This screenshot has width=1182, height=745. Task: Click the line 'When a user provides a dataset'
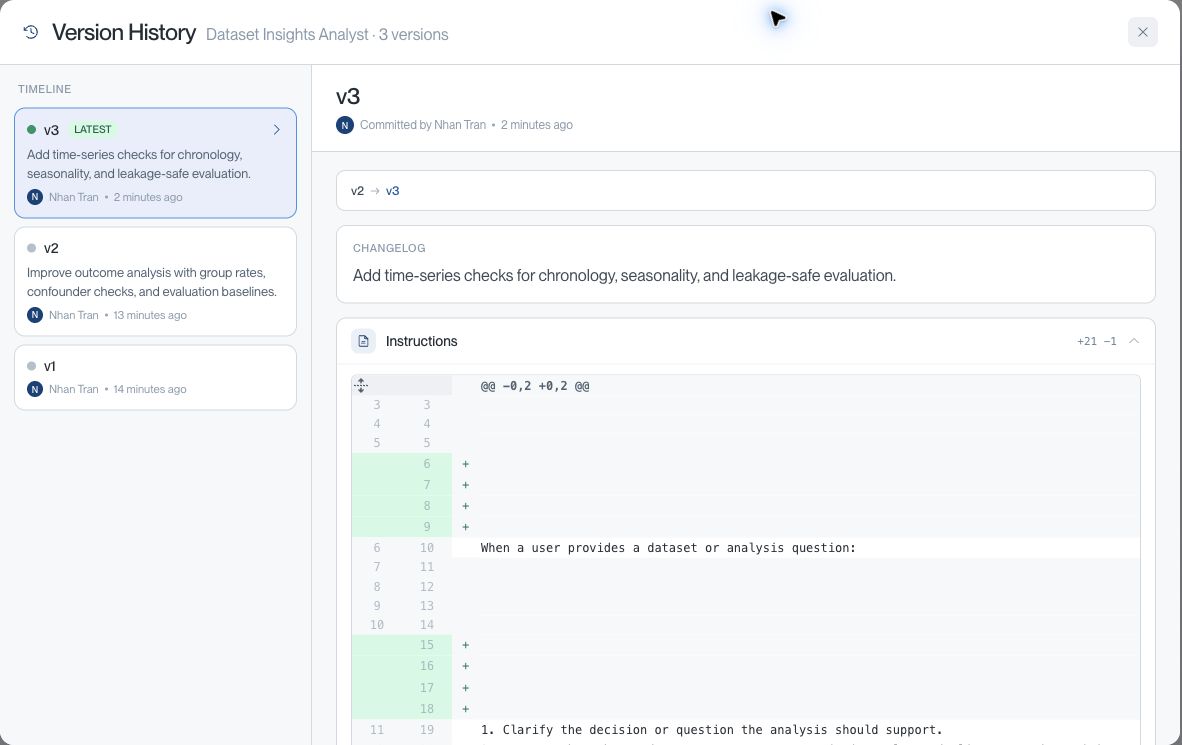point(668,548)
